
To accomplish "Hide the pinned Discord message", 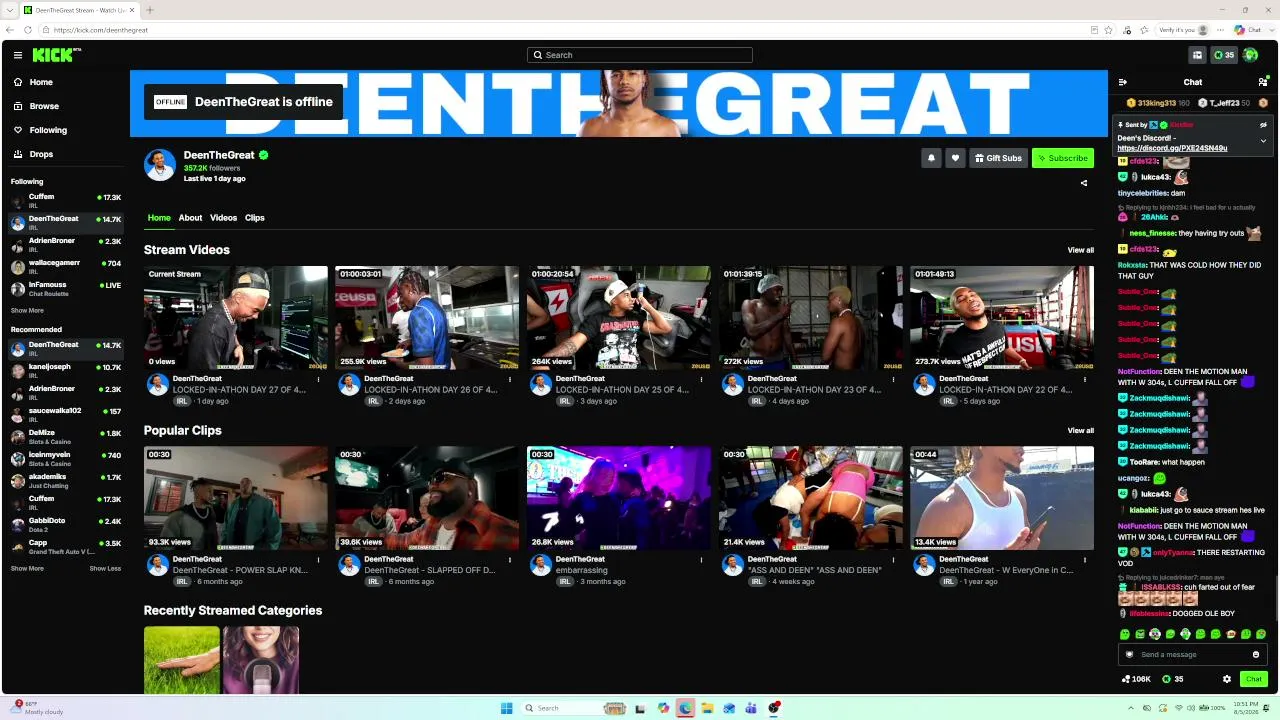I will pos(1263,125).
